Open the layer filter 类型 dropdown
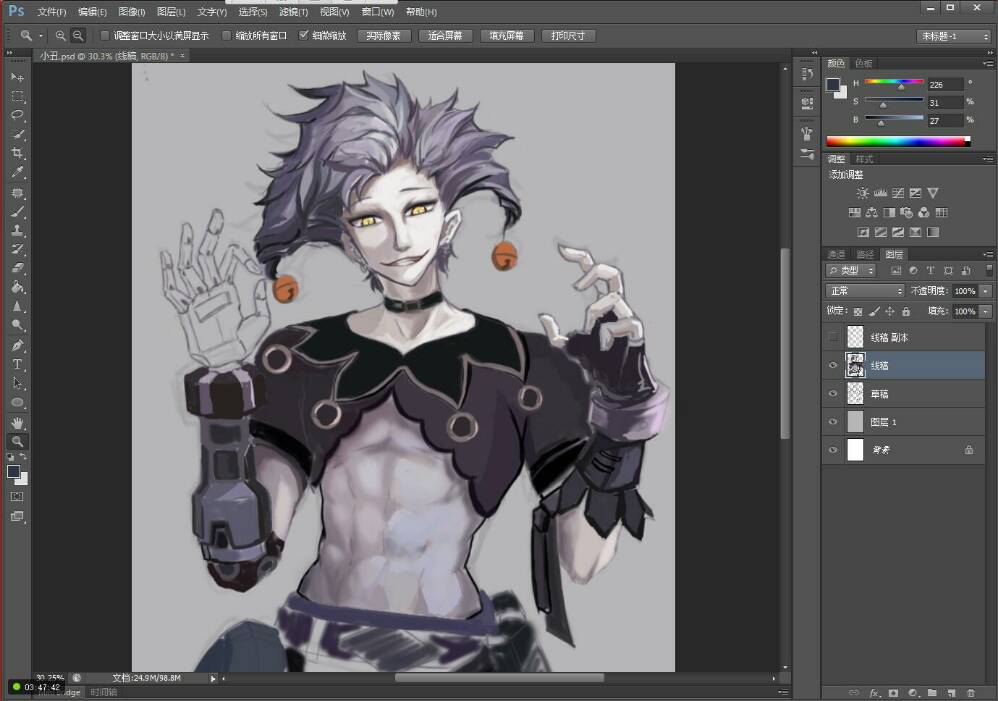 851,271
